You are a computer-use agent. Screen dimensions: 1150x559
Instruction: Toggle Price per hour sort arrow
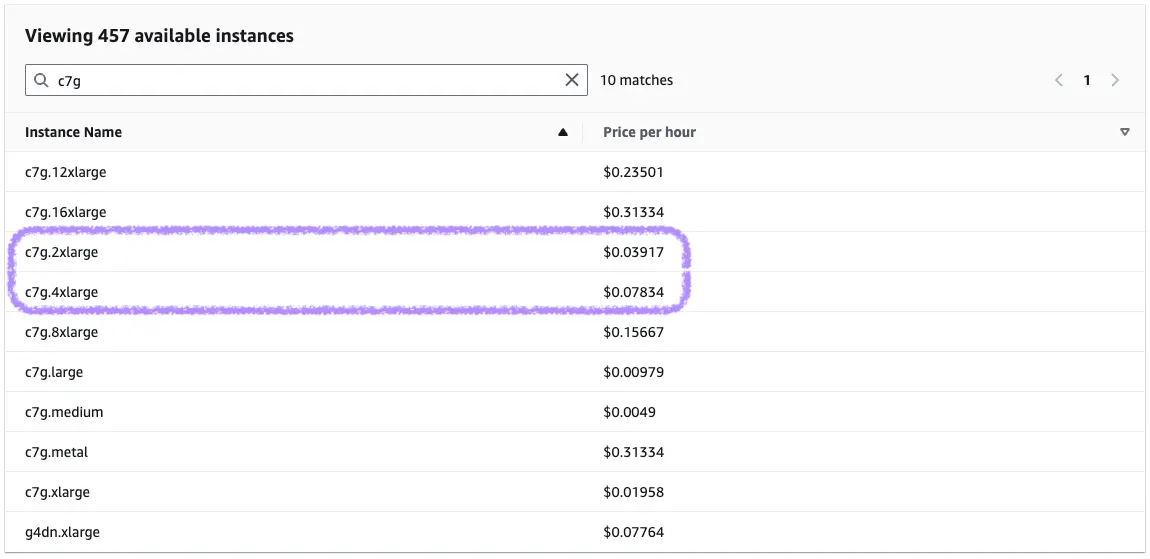1125,132
